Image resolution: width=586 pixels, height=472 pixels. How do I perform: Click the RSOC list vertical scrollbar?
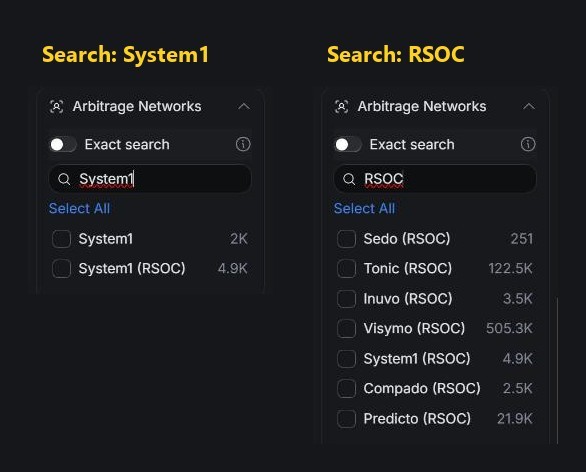pyautogui.click(x=557, y=370)
